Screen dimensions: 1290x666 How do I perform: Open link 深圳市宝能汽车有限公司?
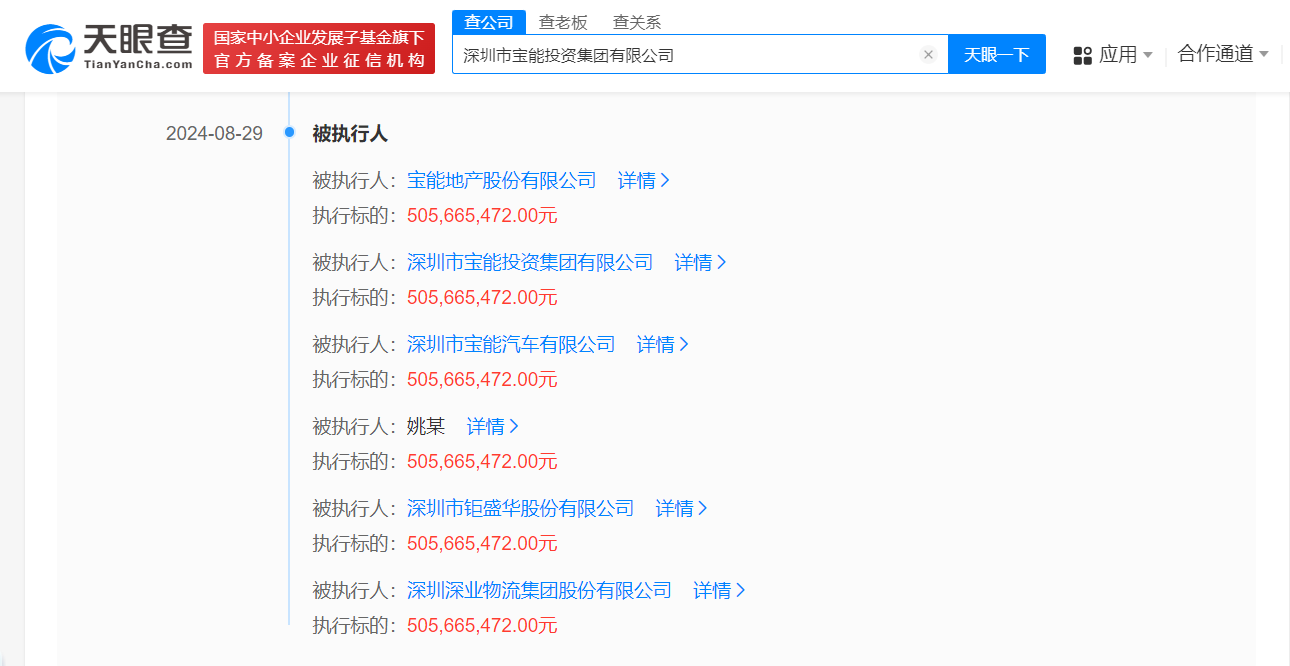point(512,344)
